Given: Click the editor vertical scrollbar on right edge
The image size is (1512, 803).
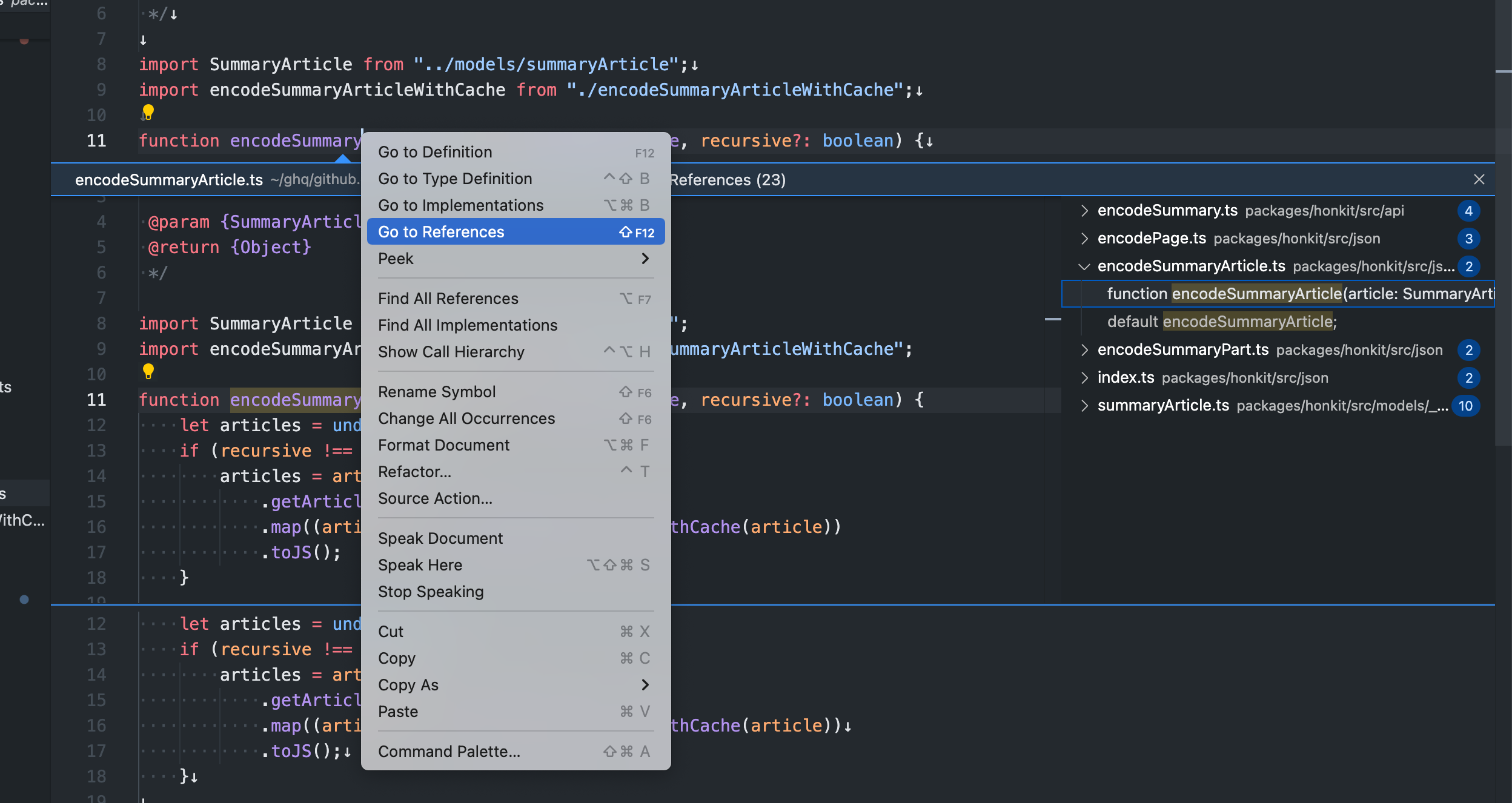Looking at the screenshot, I should pos(1502,242).
